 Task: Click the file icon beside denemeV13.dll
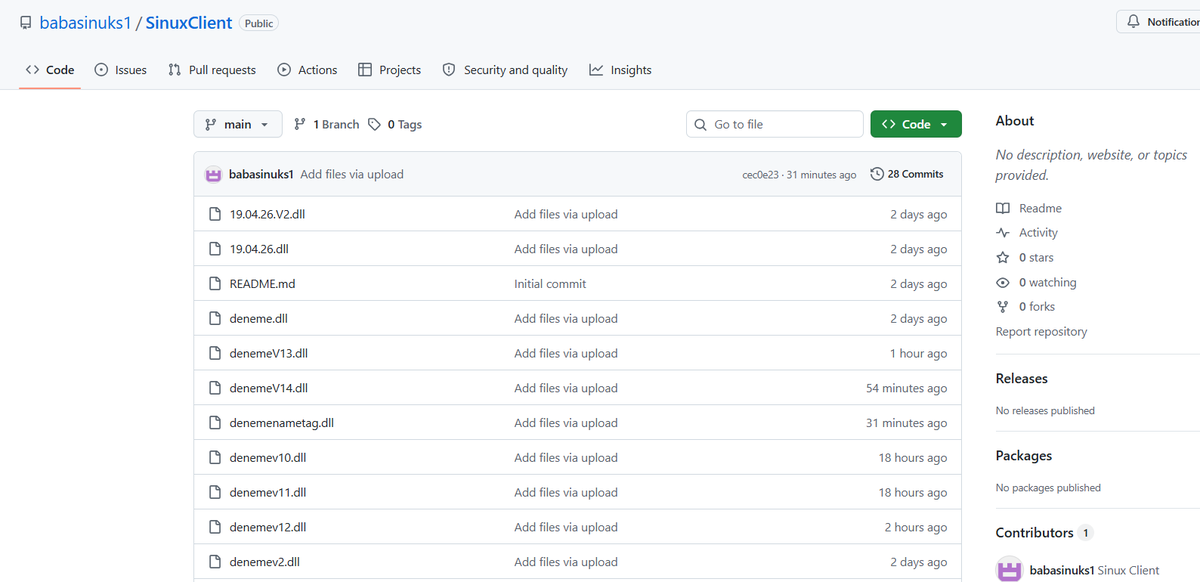point(214,353)
